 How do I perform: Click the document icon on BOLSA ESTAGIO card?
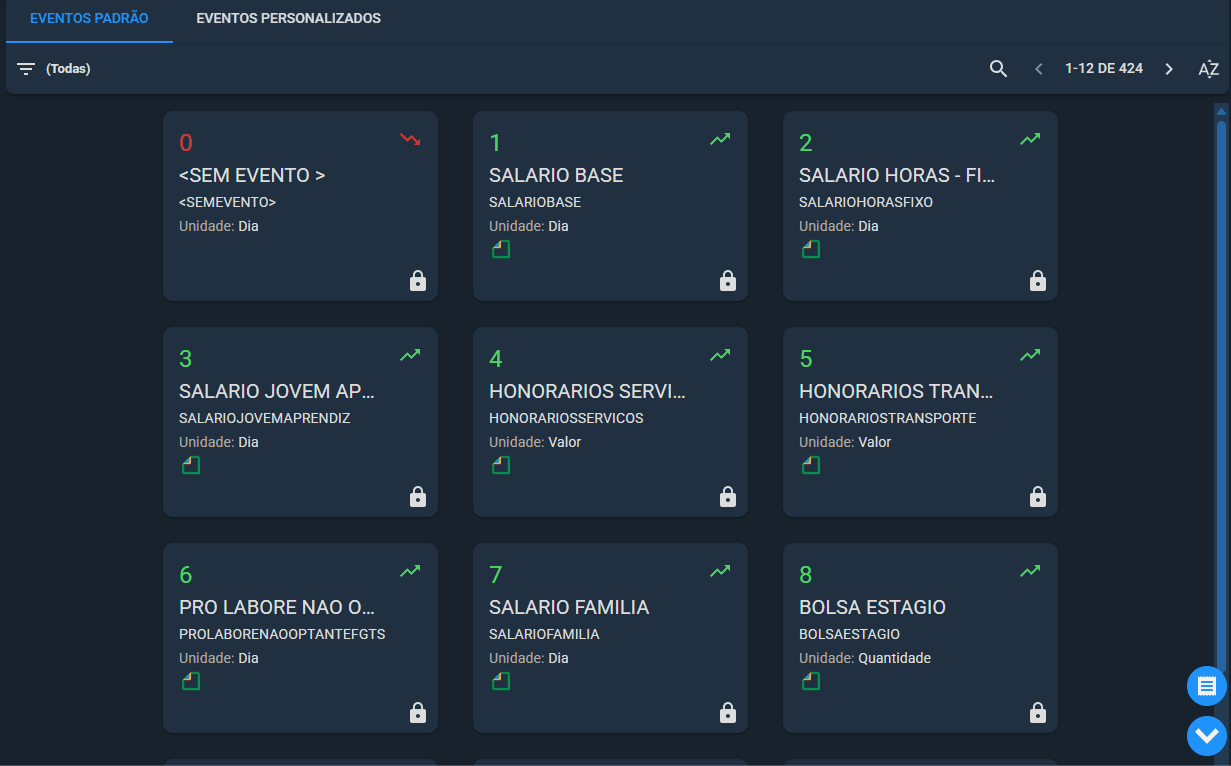pyautogui.click(x=811, y=681)
